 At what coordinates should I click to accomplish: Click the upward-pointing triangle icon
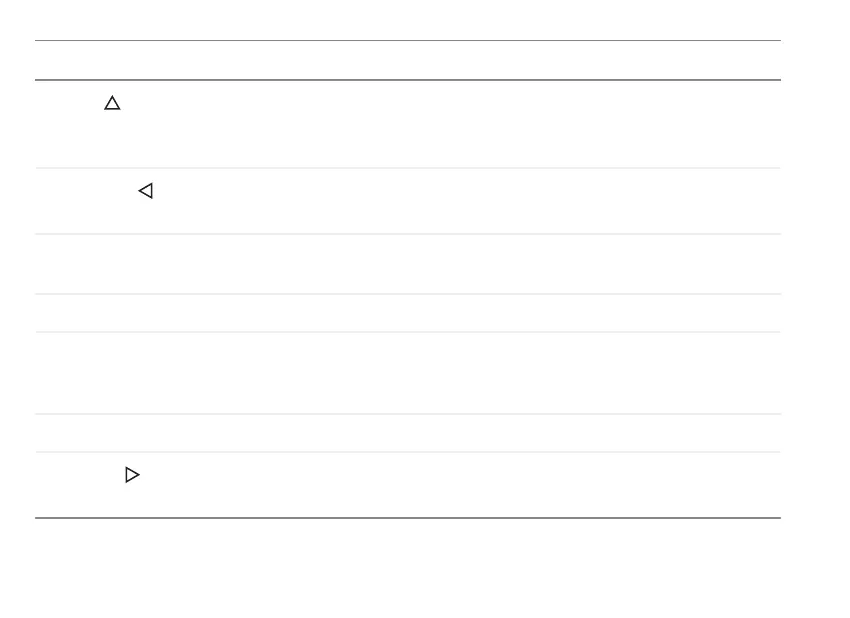112,103
